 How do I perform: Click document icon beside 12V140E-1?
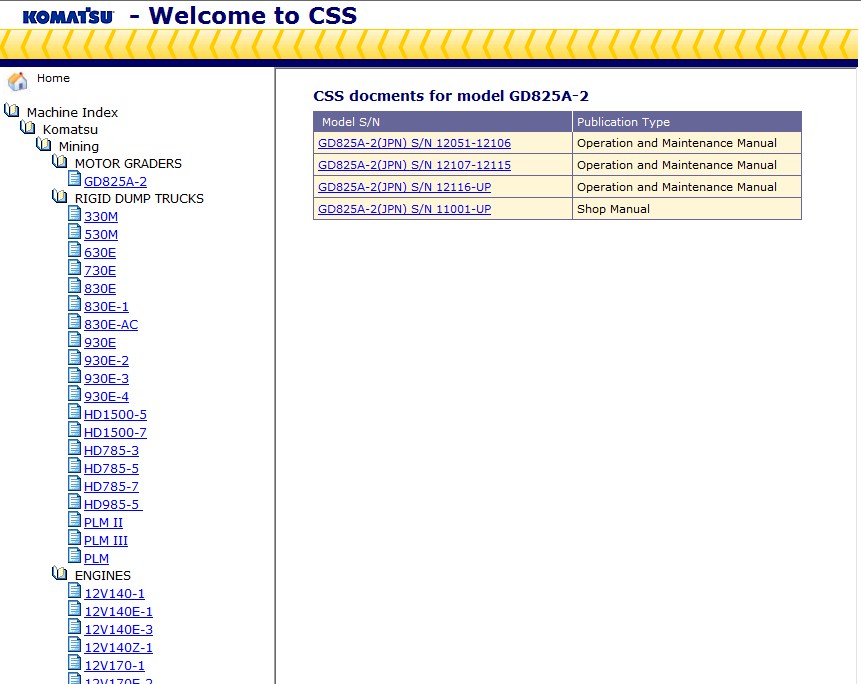tap(75, 609)
